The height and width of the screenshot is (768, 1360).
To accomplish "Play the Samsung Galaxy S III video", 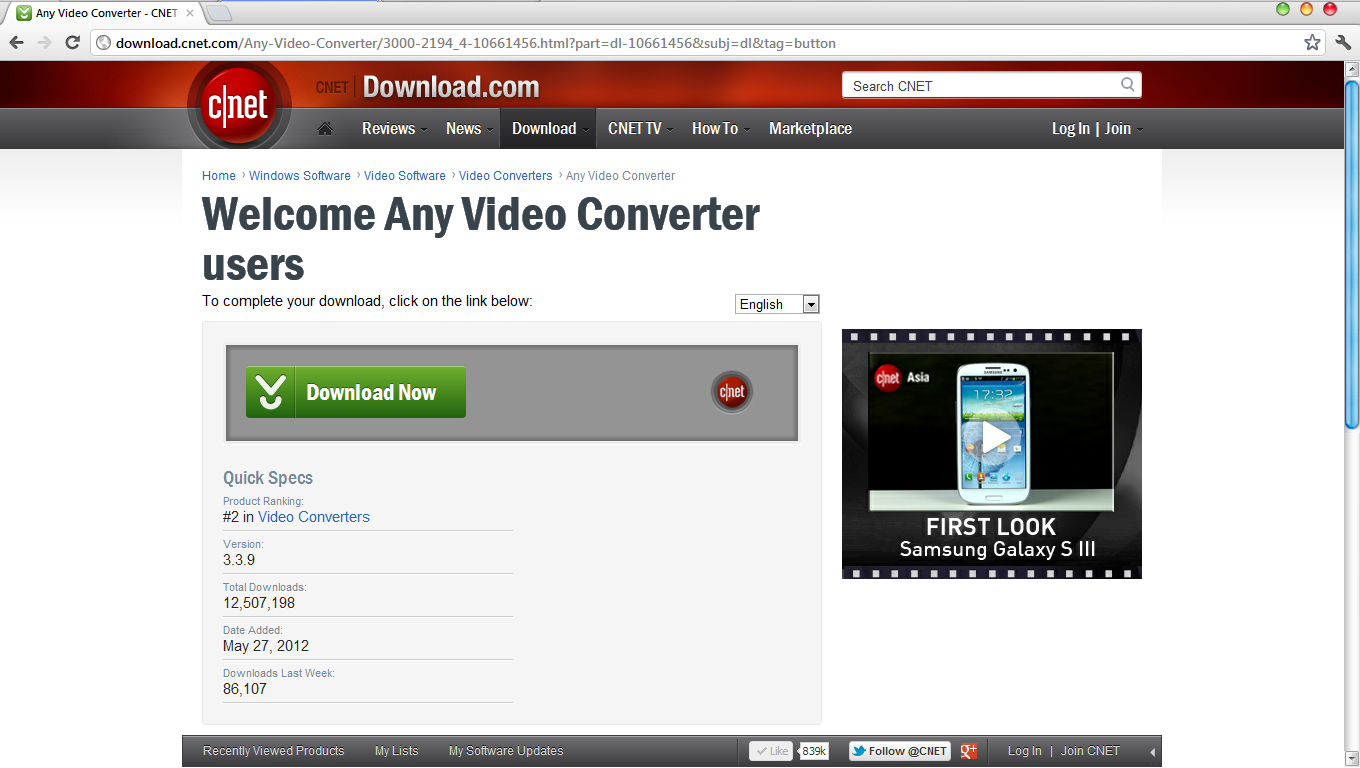I will 991,436.
